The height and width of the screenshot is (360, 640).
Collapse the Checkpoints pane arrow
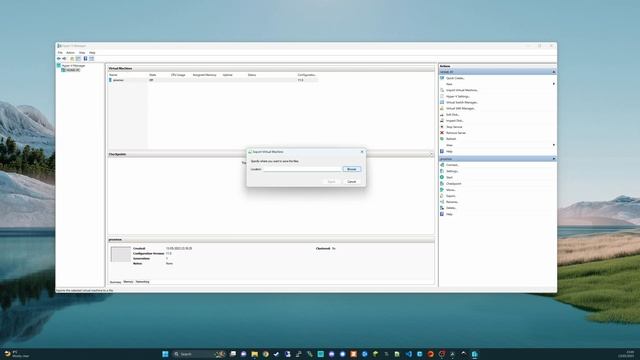coord(431,154)
